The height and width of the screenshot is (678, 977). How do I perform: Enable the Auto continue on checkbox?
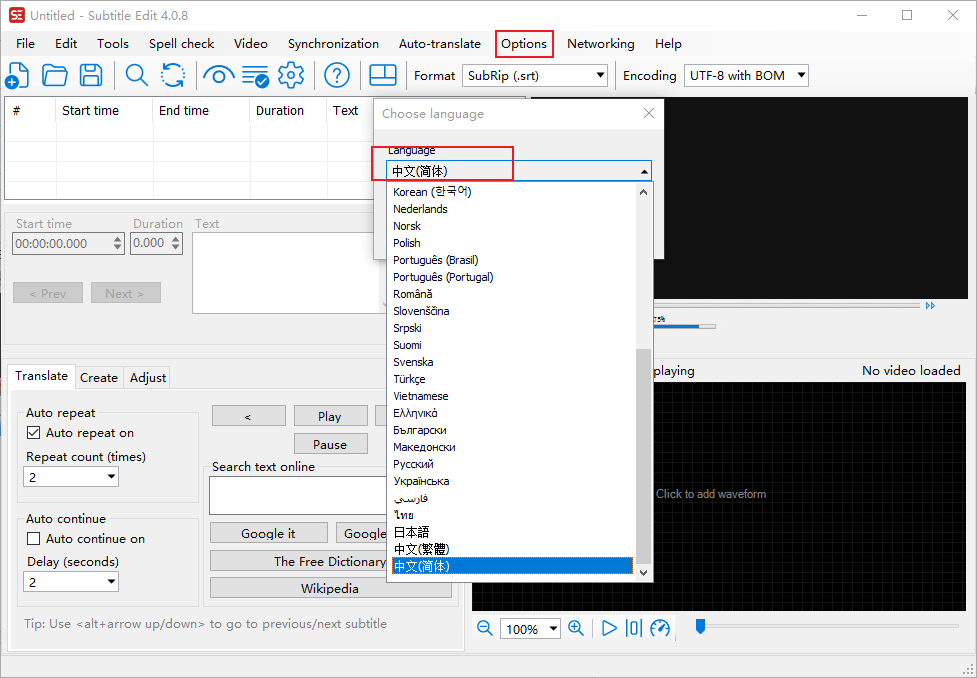click(x=34, y=539)
